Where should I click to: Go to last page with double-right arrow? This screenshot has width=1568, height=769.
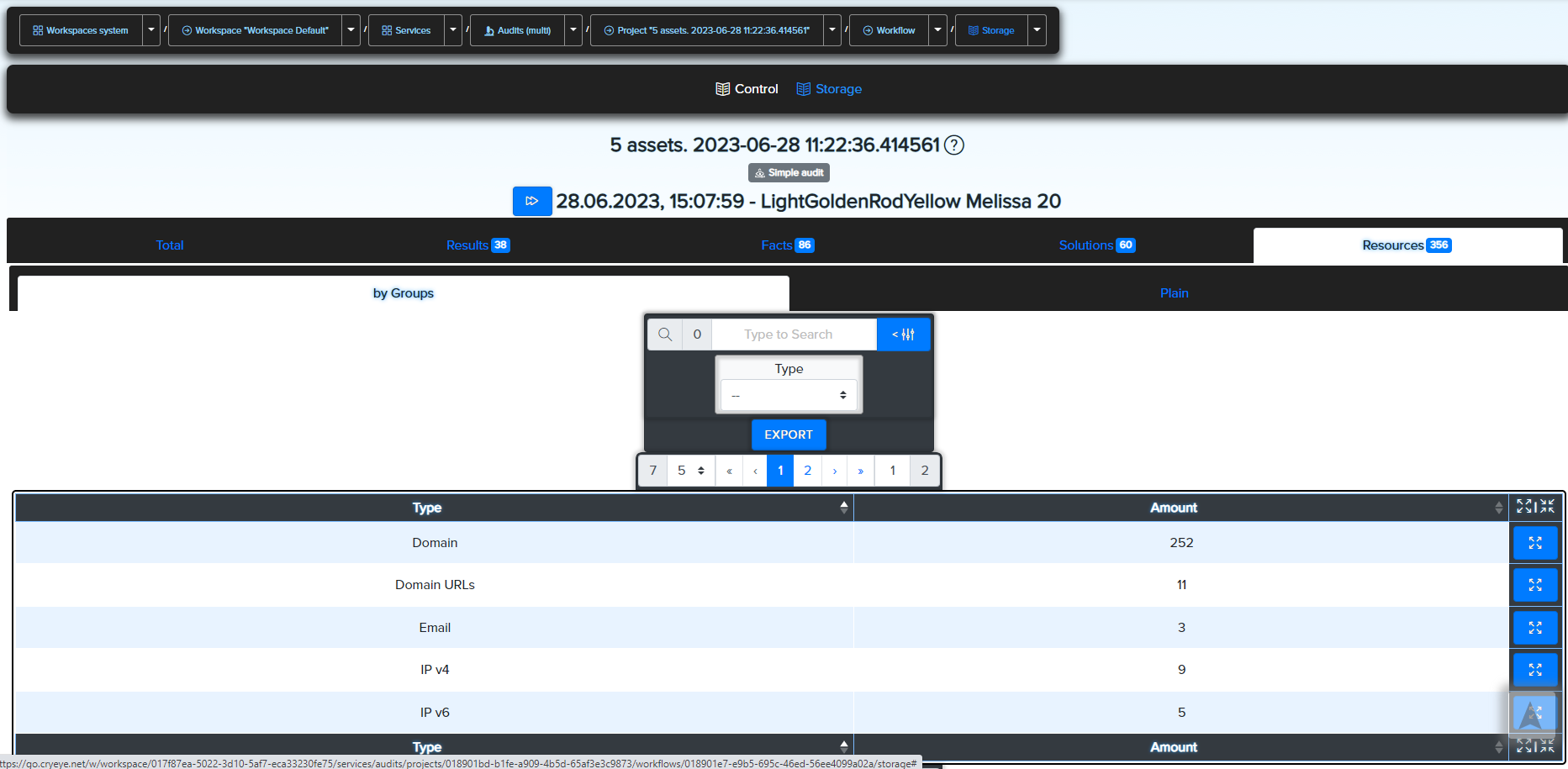pos(861,471)
